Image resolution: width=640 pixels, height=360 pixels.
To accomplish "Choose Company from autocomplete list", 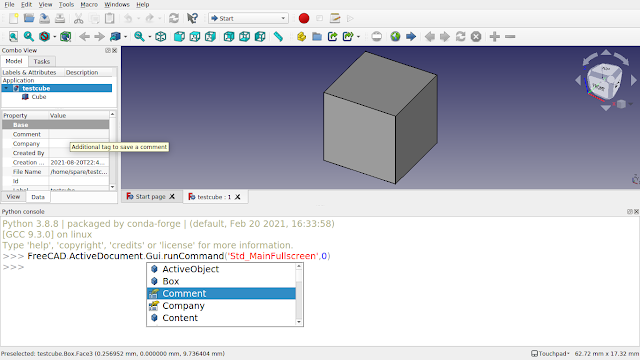I will (221, 306).
